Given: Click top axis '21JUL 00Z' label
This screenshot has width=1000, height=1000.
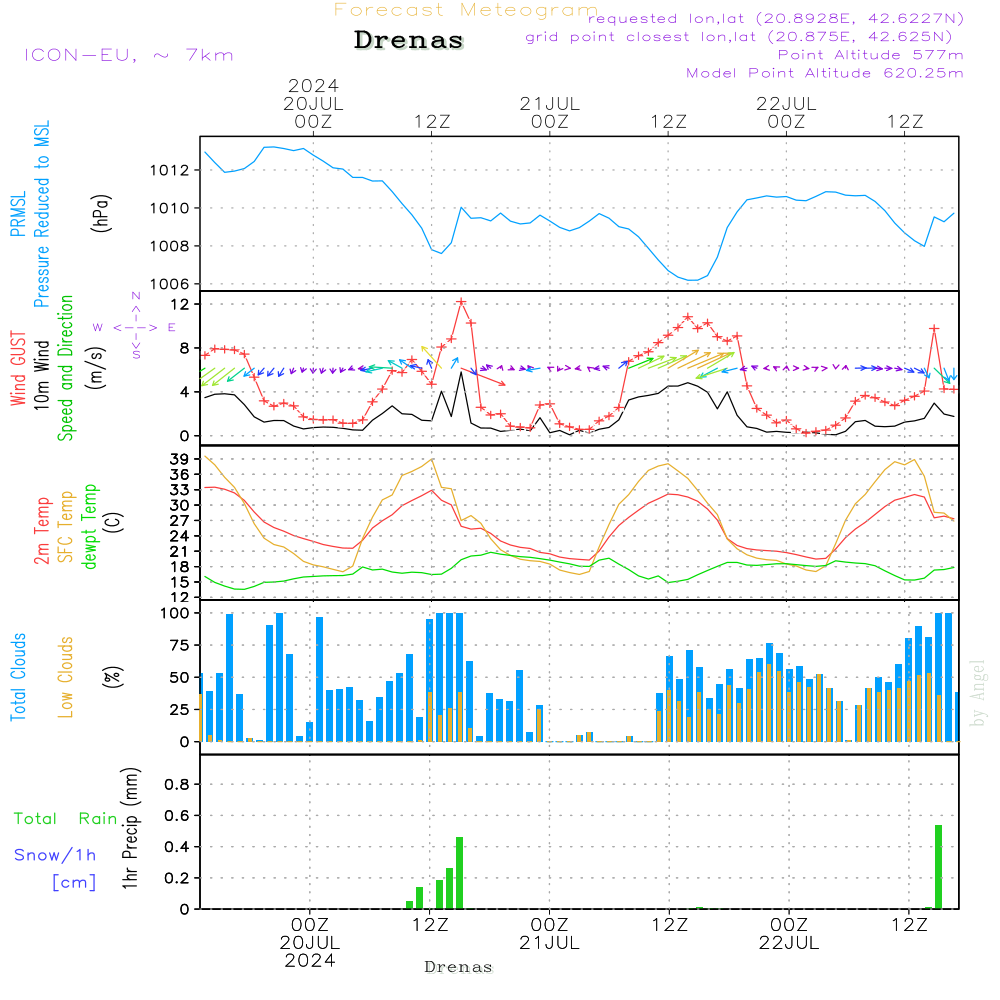Looking at the screenshot, I should pyautogui.click(x=550, y=112).
